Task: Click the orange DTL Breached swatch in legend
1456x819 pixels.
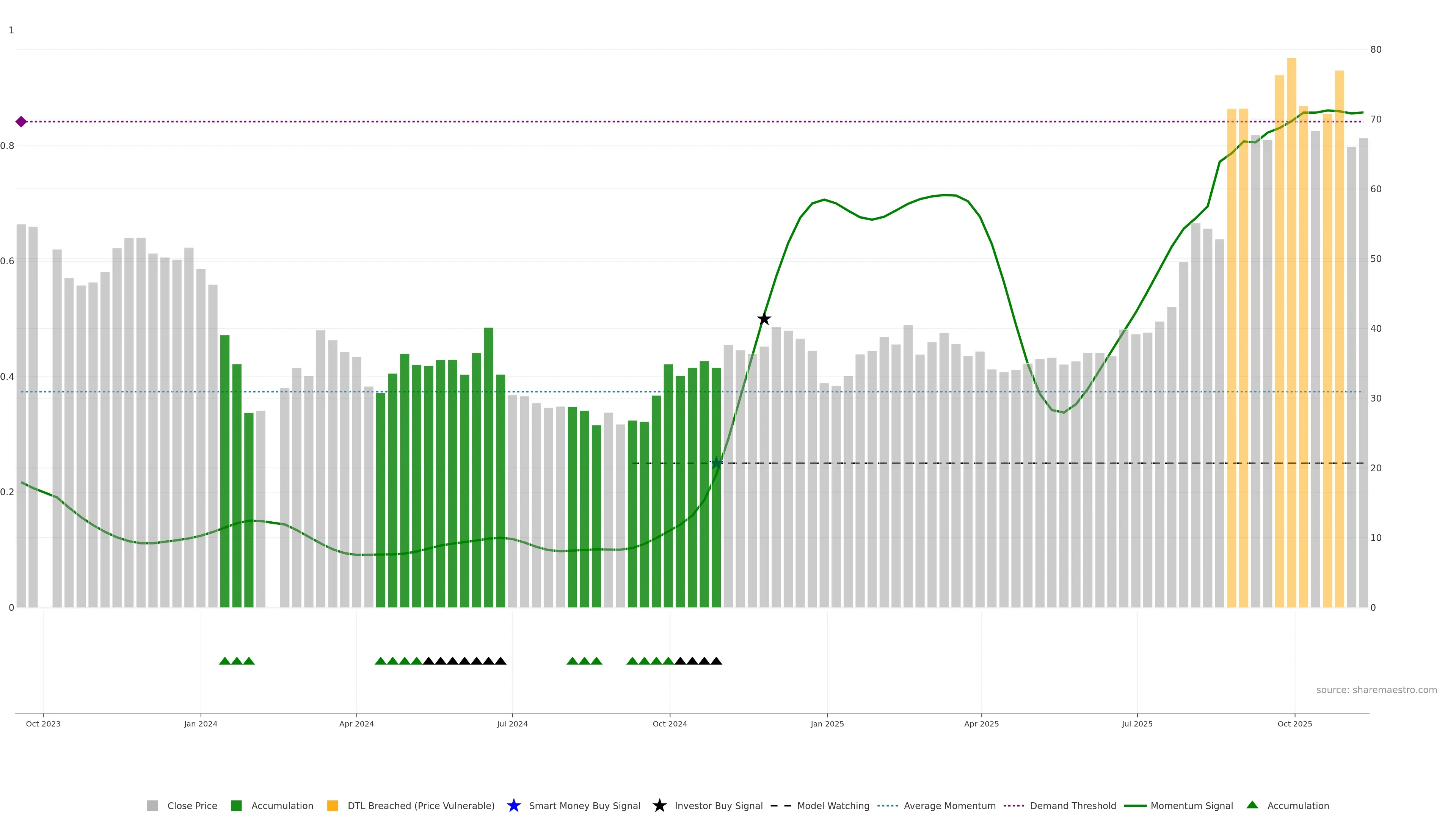Action: tap(333, 805)
